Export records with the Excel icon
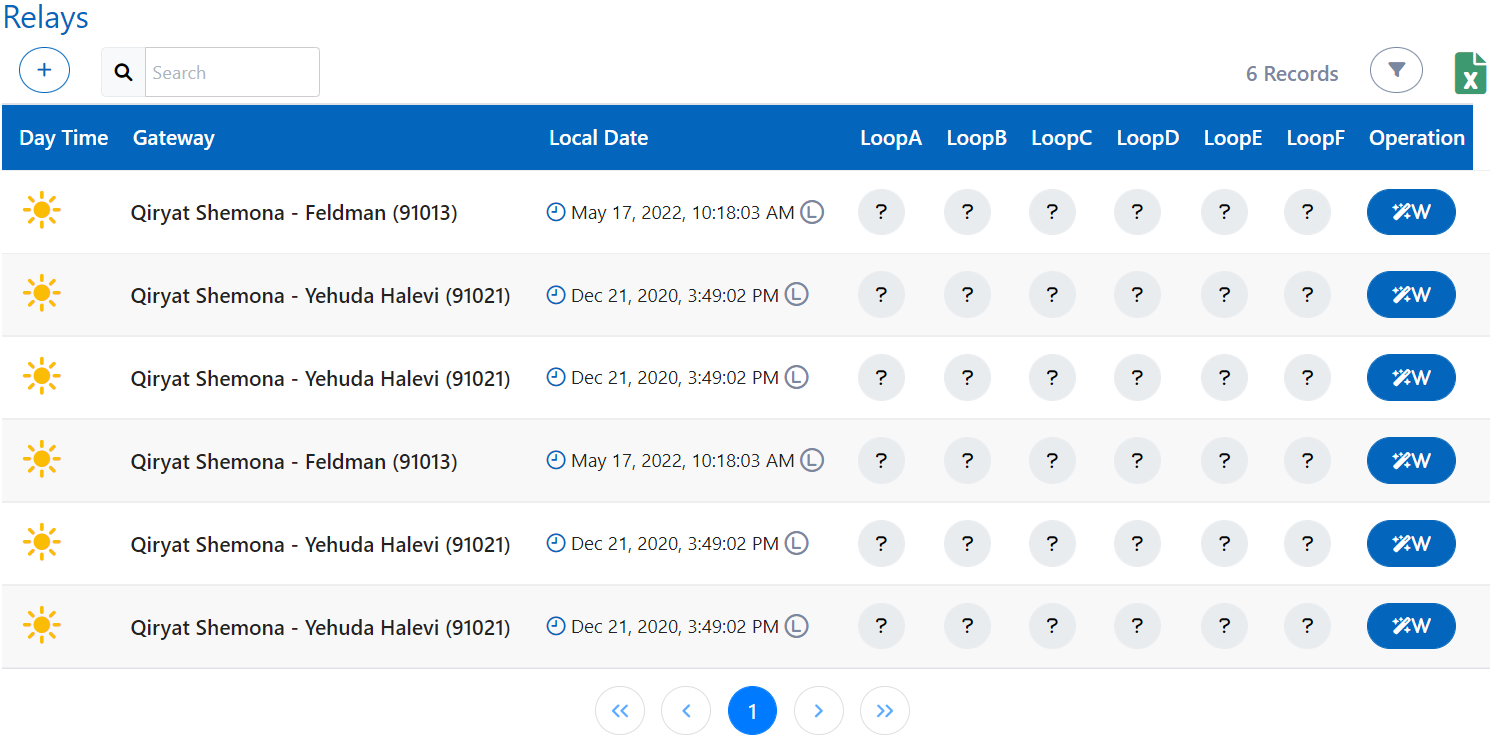The image size is (1490, 744). (1469, 73)
